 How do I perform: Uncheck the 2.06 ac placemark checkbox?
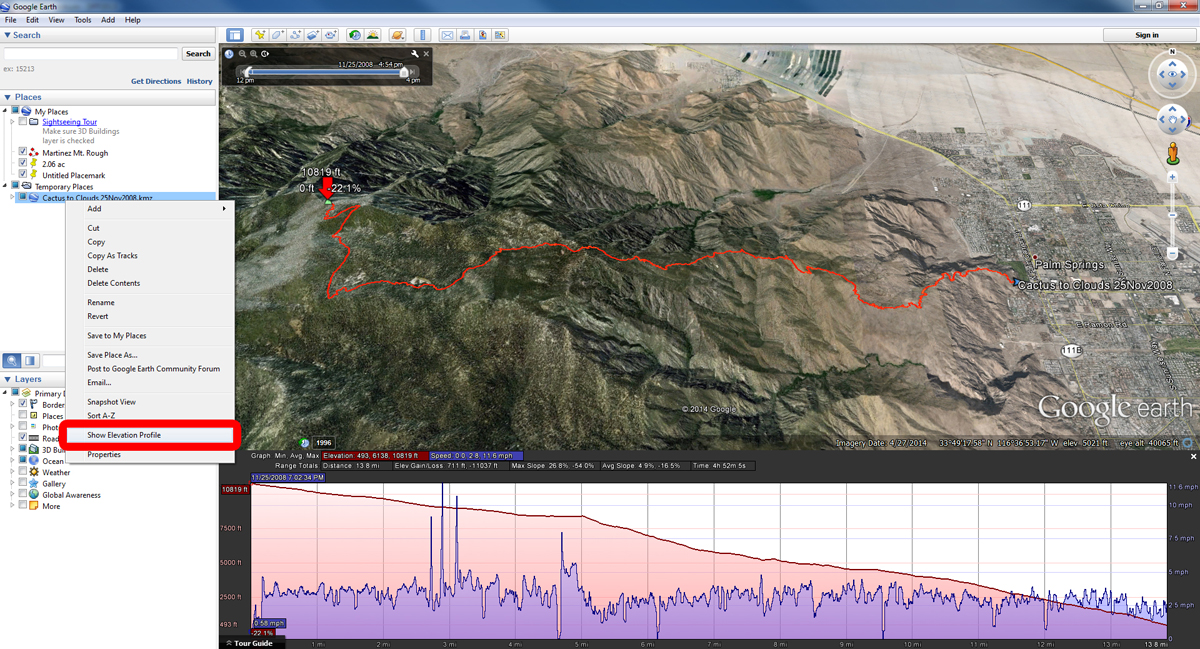click(x=22, y=163)
